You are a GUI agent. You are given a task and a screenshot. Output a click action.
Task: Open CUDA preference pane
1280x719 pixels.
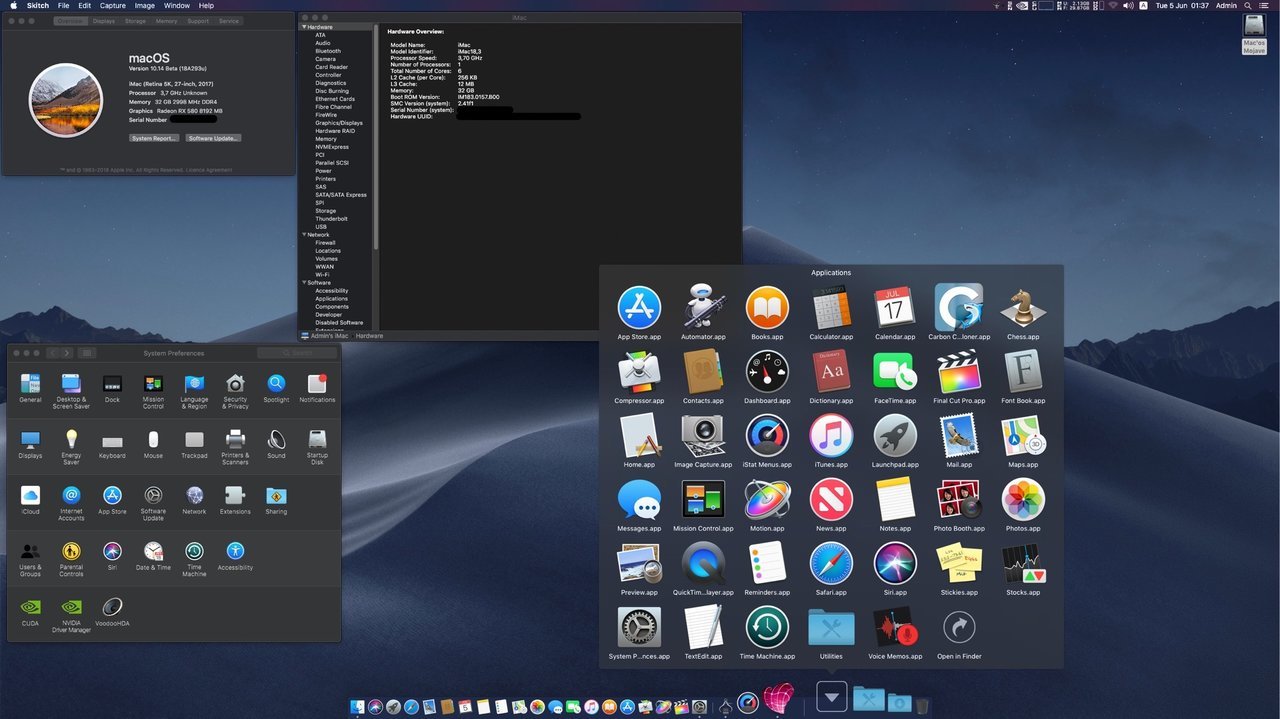click(30, 612)
